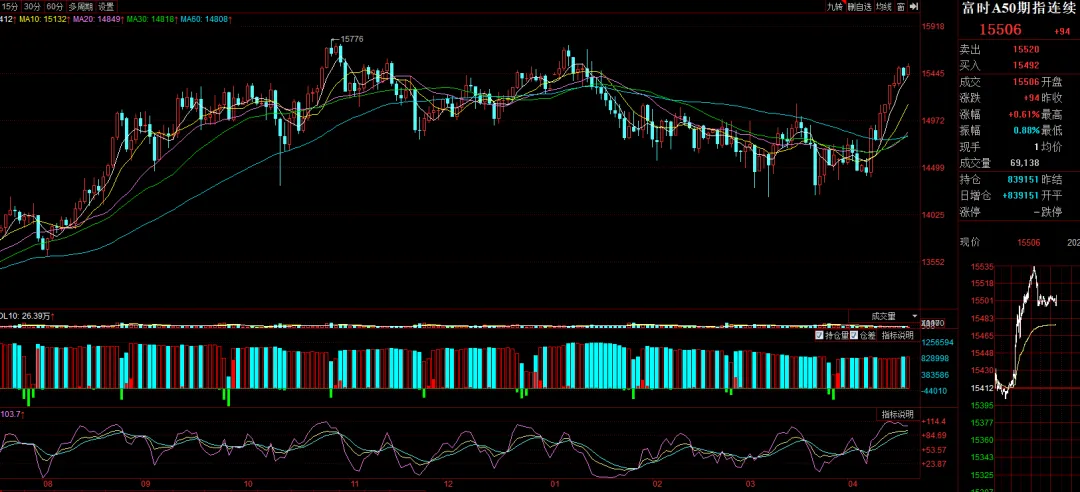Click the 12 month marker on time axis

click(448, 484)
